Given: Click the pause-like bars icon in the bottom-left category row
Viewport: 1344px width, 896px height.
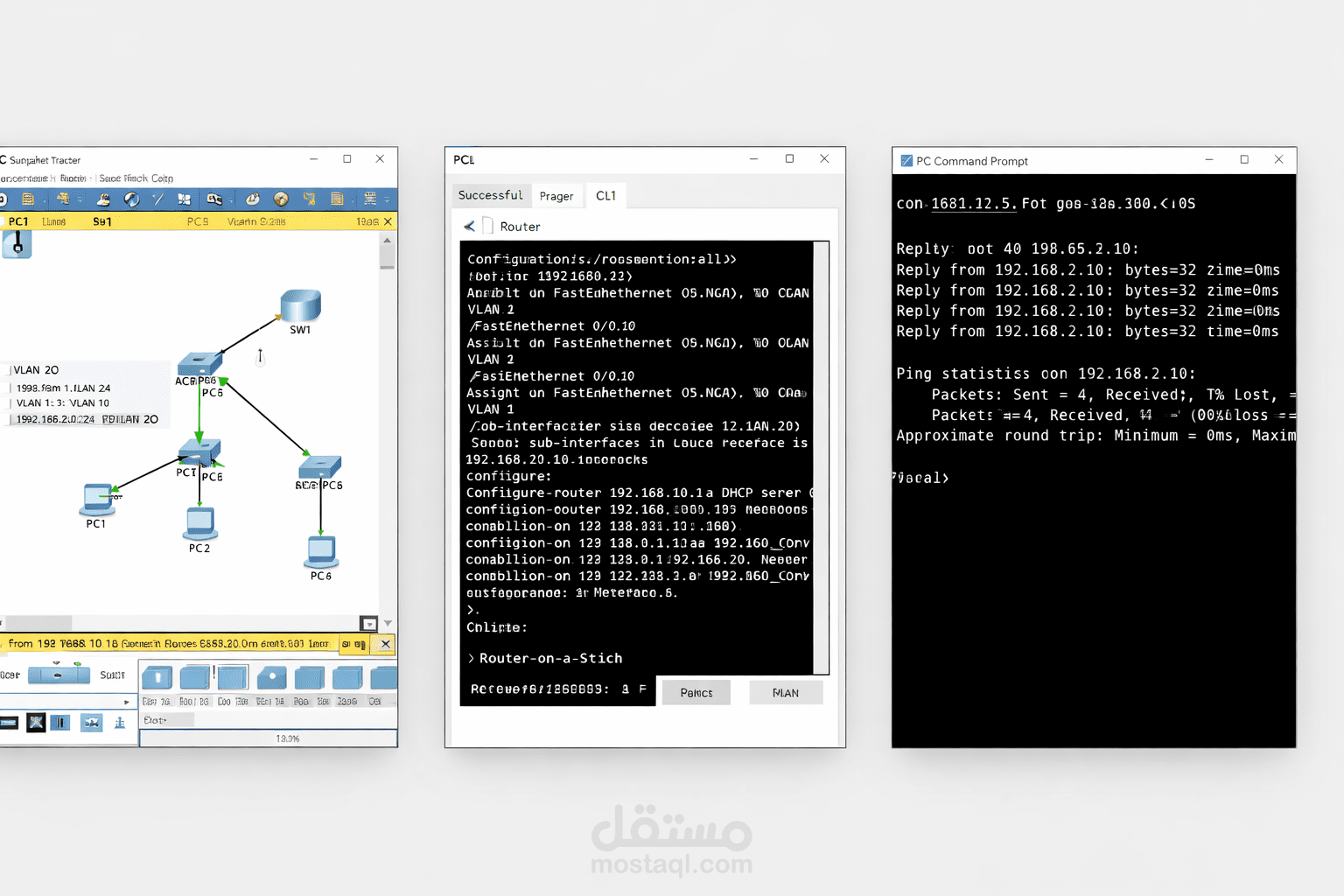Looking at the screenshot, I should (59, 722).
